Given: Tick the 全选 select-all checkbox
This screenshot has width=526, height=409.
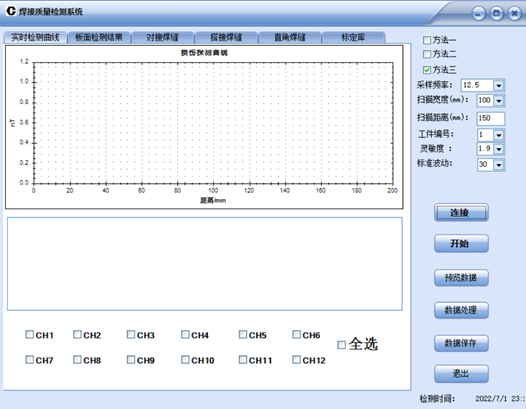Looking at the screenshot, I should (x=341, y=345).
